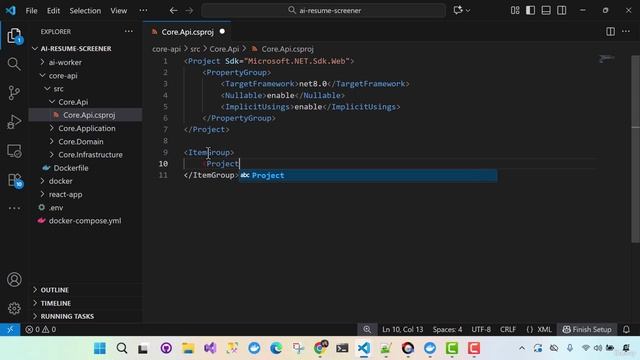Click Finish Setup in status bar

[x=587, y=329]
